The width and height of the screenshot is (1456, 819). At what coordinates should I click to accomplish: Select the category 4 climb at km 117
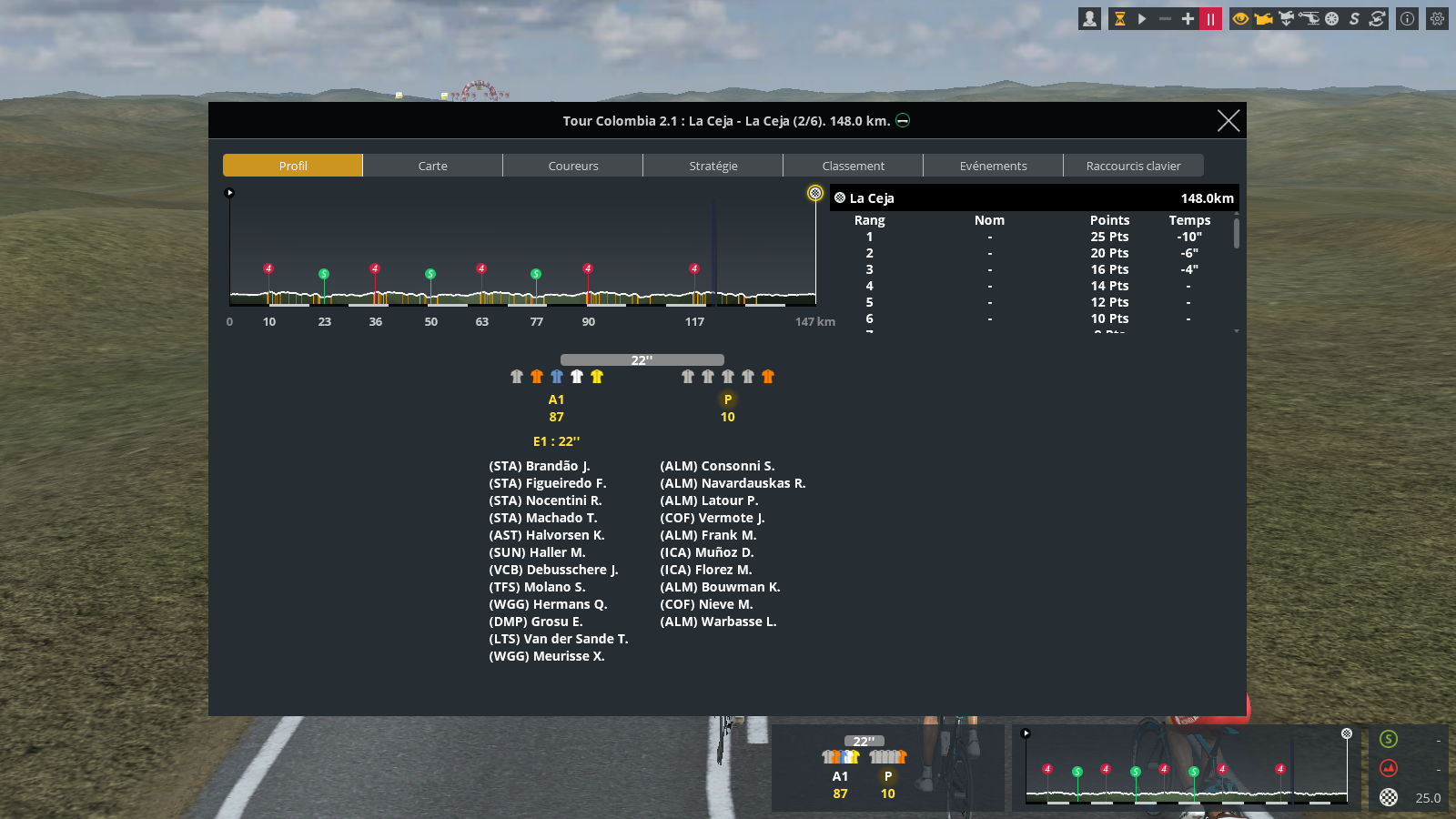click(694, 268)
